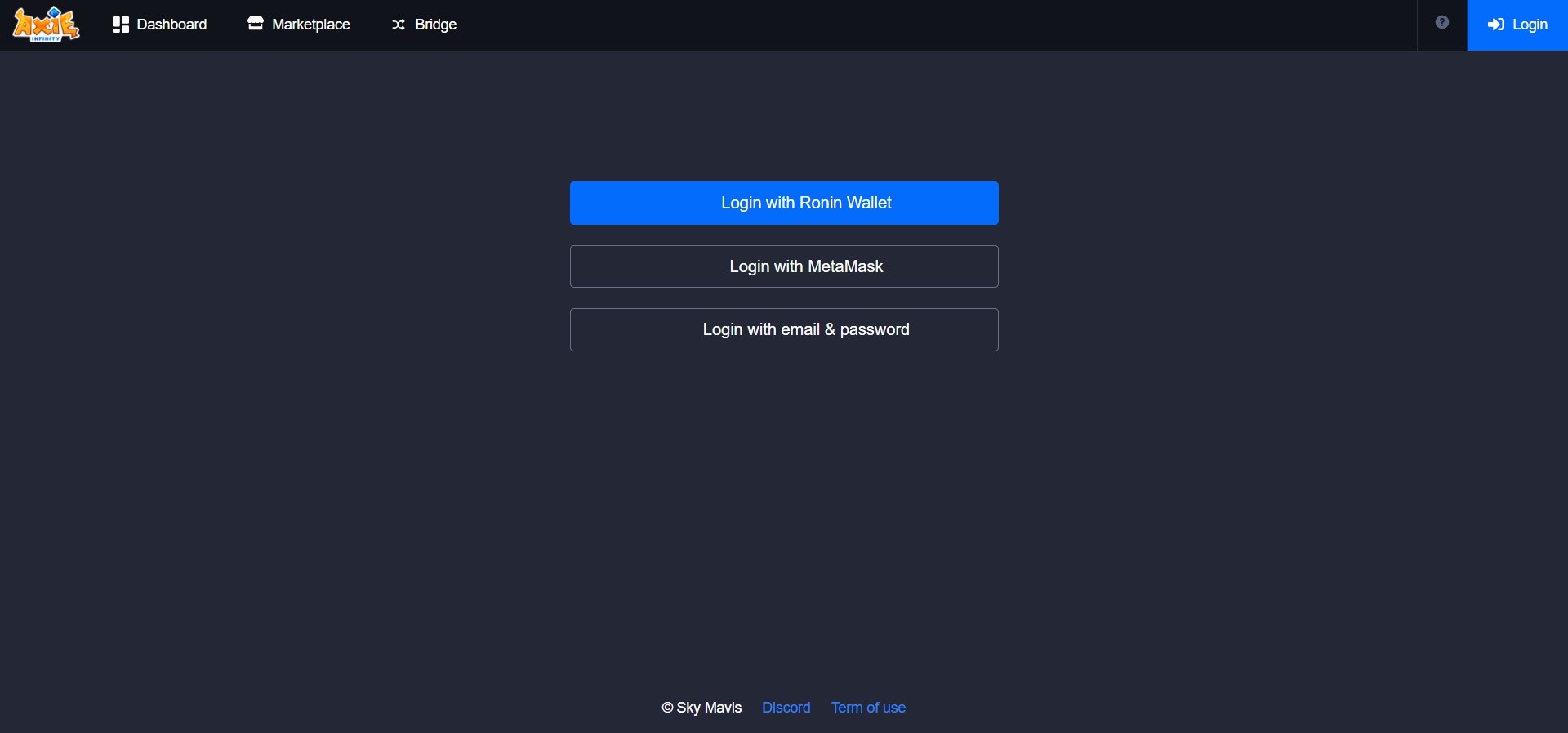The height and width of the screenshot is (733, 1568).
Task: View the Term of use link
Action: 868,708
